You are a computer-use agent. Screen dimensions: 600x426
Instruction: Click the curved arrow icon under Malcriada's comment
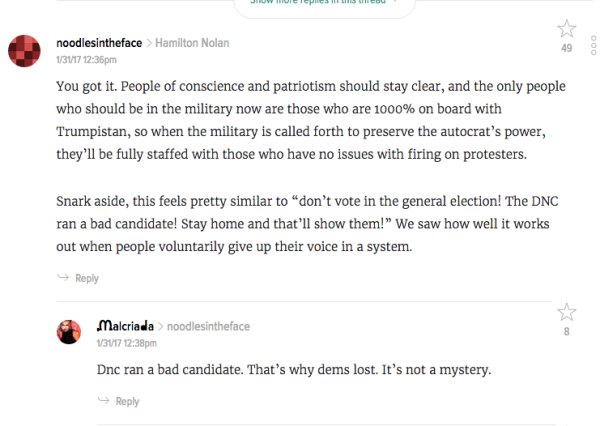coord(103,401)
